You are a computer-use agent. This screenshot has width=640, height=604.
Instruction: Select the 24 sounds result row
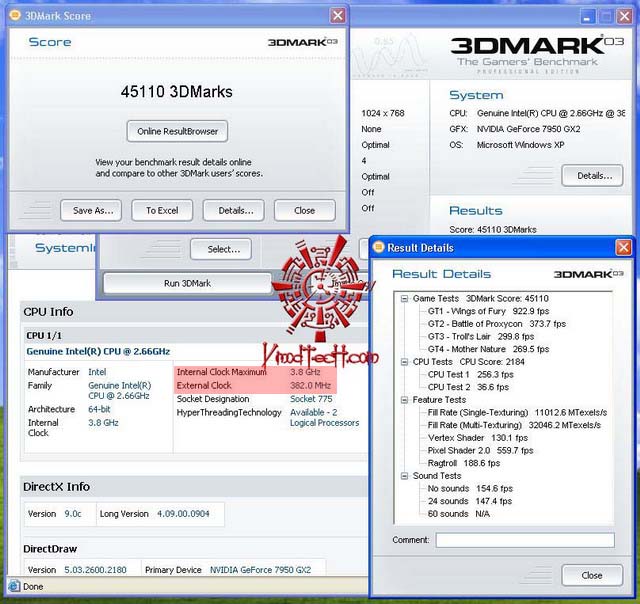[469, 501]
